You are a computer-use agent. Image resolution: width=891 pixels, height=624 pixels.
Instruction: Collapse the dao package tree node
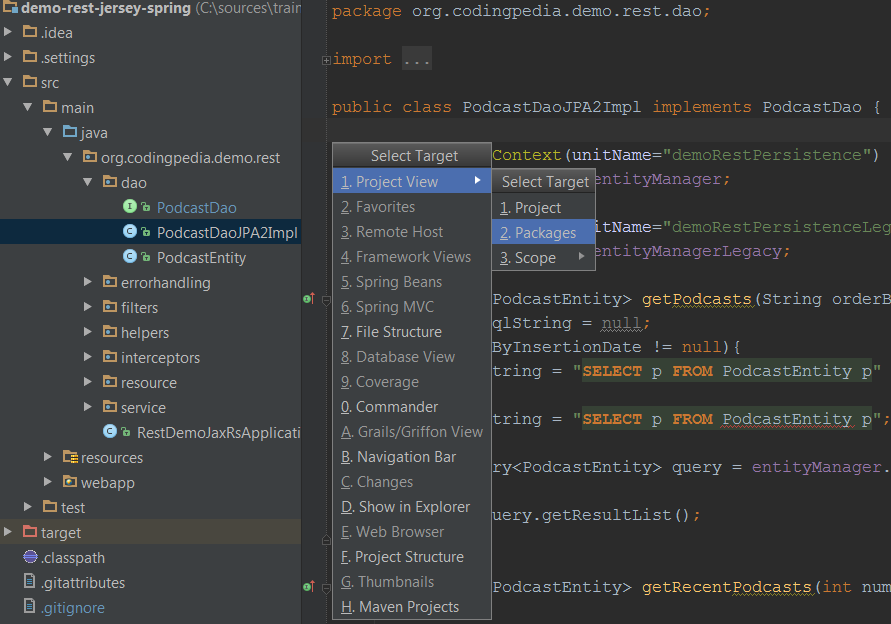coord(88,182)
